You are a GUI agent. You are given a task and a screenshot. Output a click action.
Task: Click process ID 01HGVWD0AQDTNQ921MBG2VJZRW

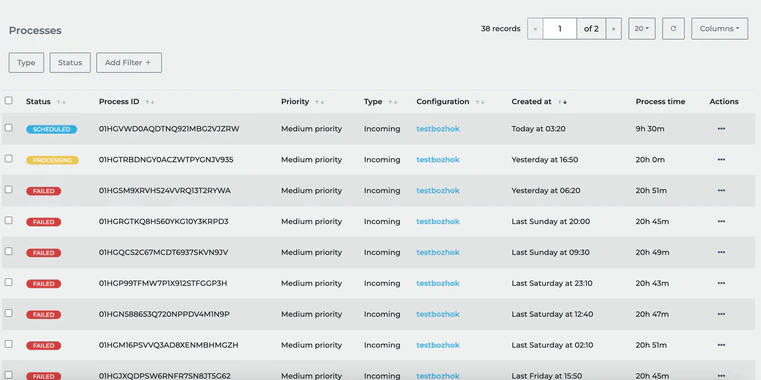click(169, 129)
